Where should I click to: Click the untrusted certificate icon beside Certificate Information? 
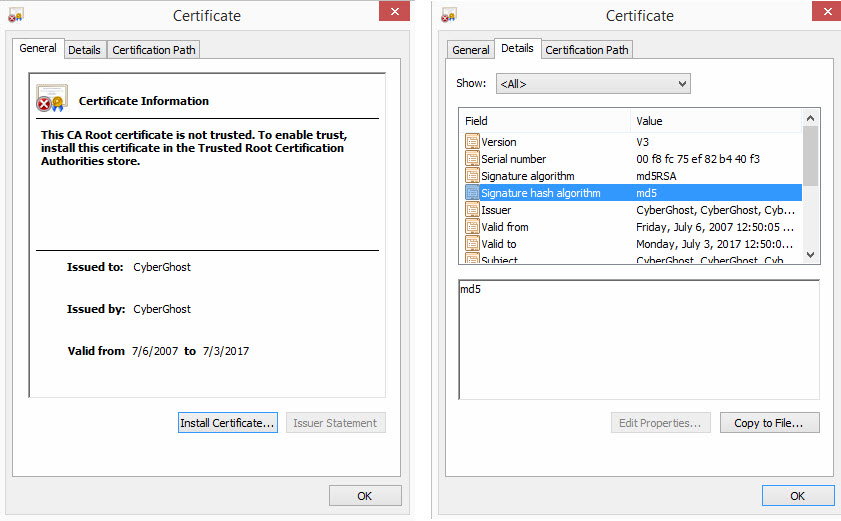click(52, 98)
